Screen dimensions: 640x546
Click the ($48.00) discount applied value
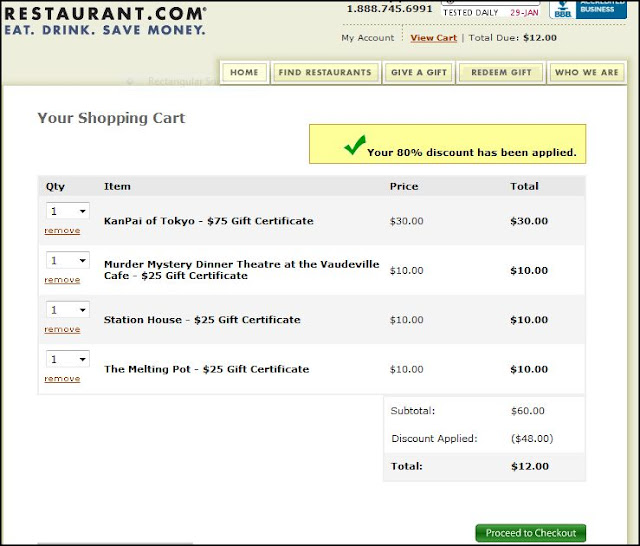(532, 439)
